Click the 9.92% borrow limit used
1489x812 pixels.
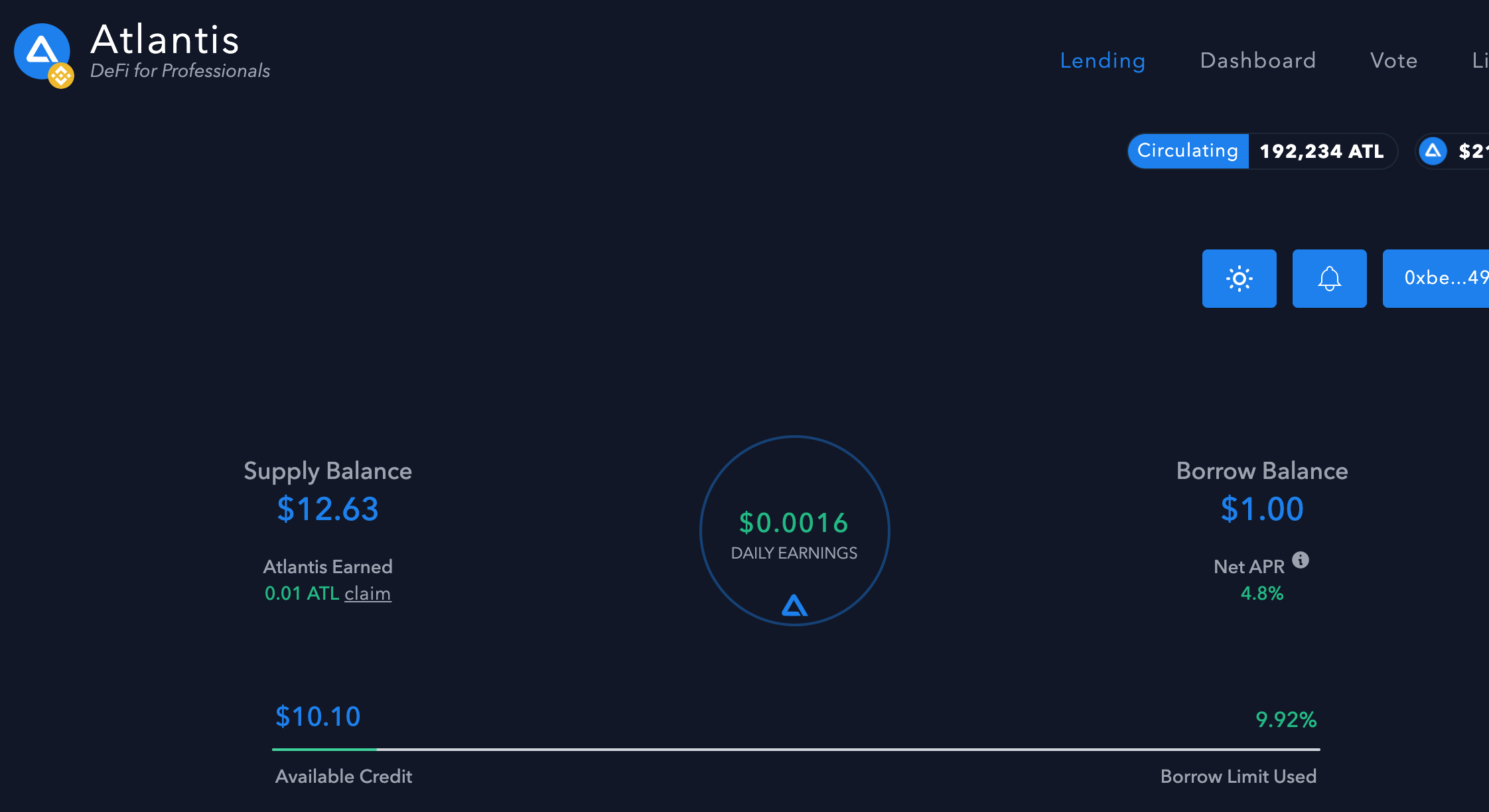[x=1285, y=720]
